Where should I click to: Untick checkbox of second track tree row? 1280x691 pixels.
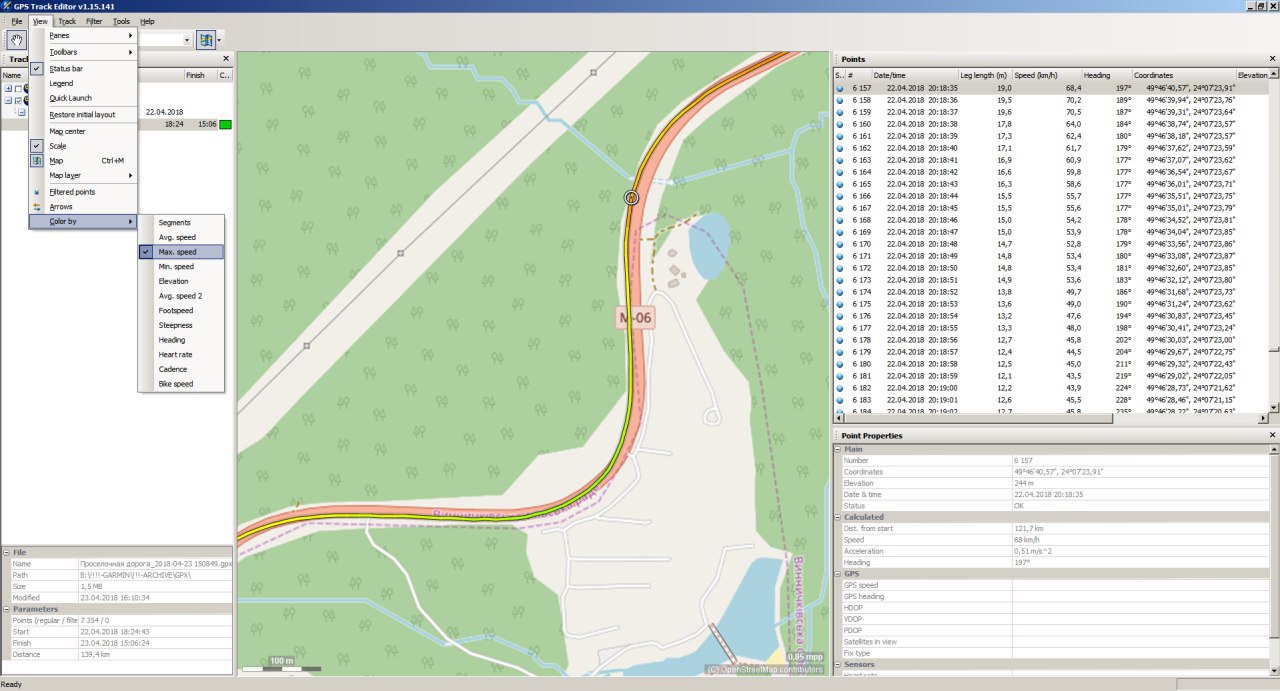(17, 100)
